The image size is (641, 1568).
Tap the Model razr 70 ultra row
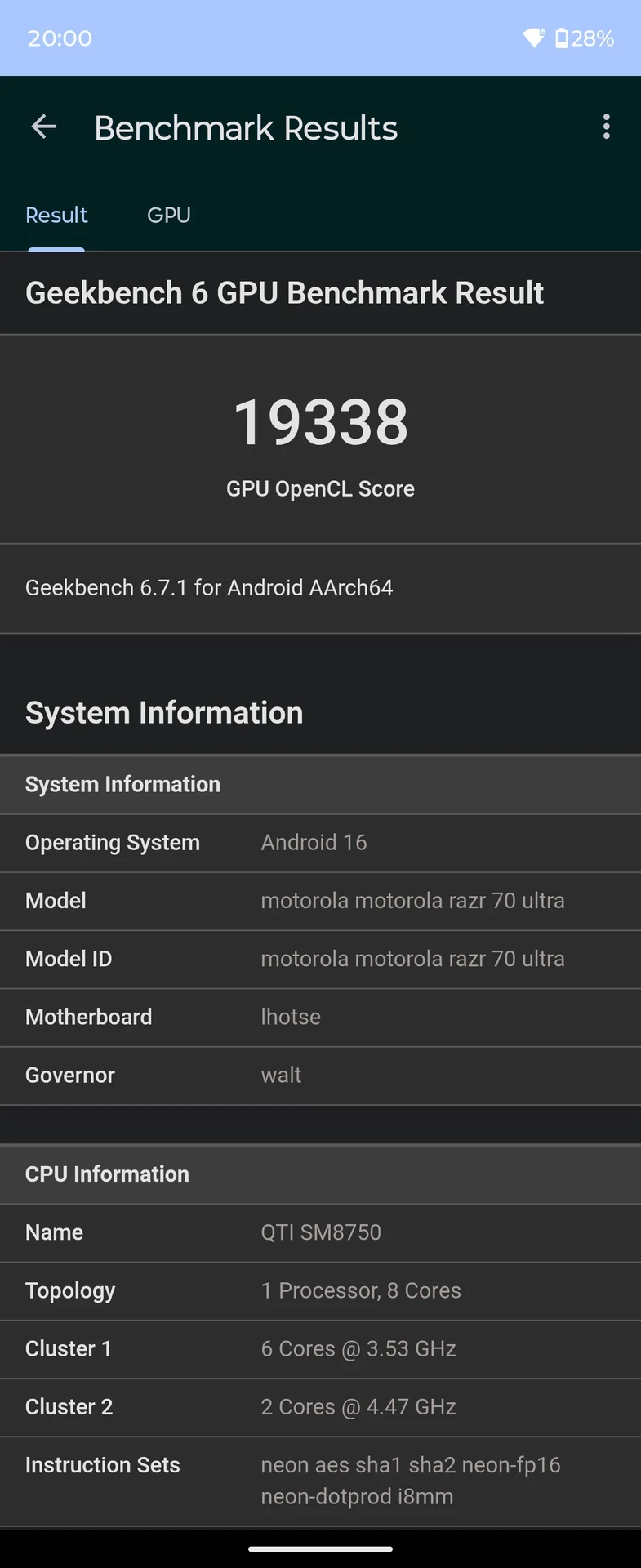point(320,901)
